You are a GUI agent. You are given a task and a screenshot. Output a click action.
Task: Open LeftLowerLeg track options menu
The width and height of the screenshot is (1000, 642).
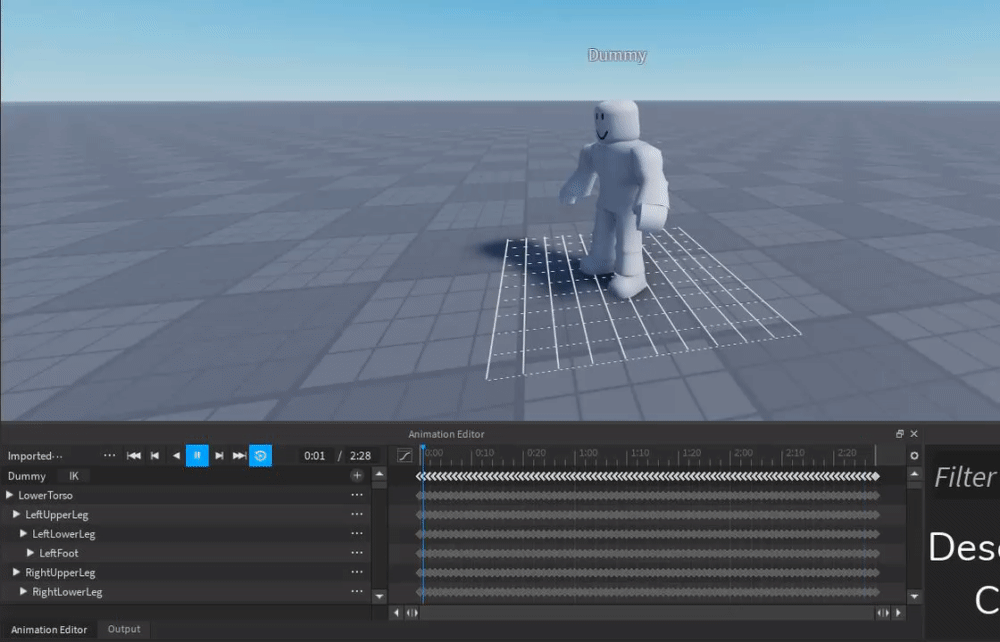pos(357,533)
